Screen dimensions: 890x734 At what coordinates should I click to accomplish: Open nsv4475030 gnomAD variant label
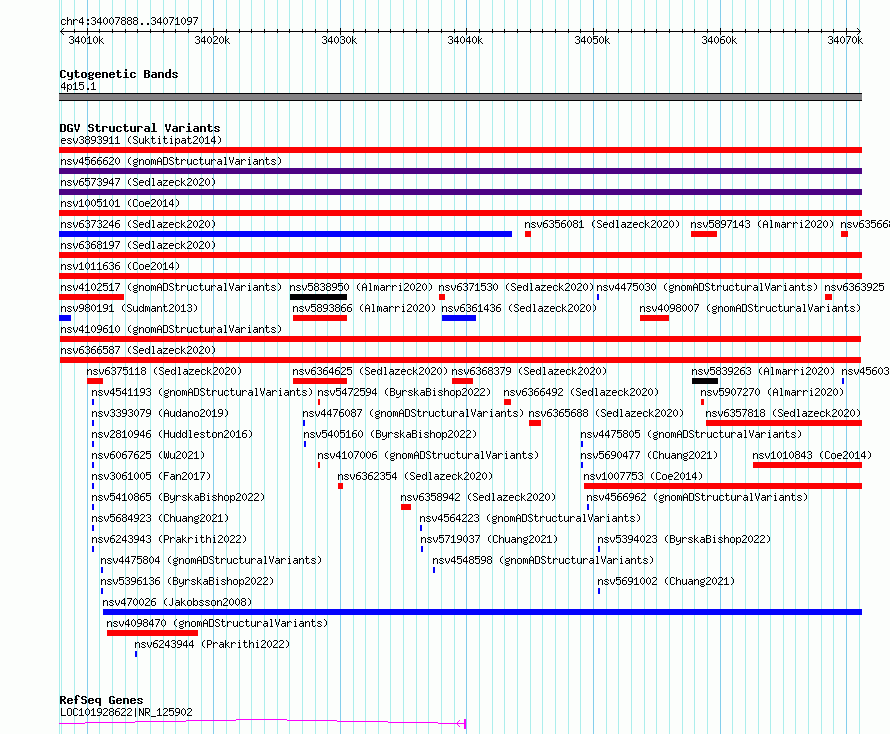(707, 287)
